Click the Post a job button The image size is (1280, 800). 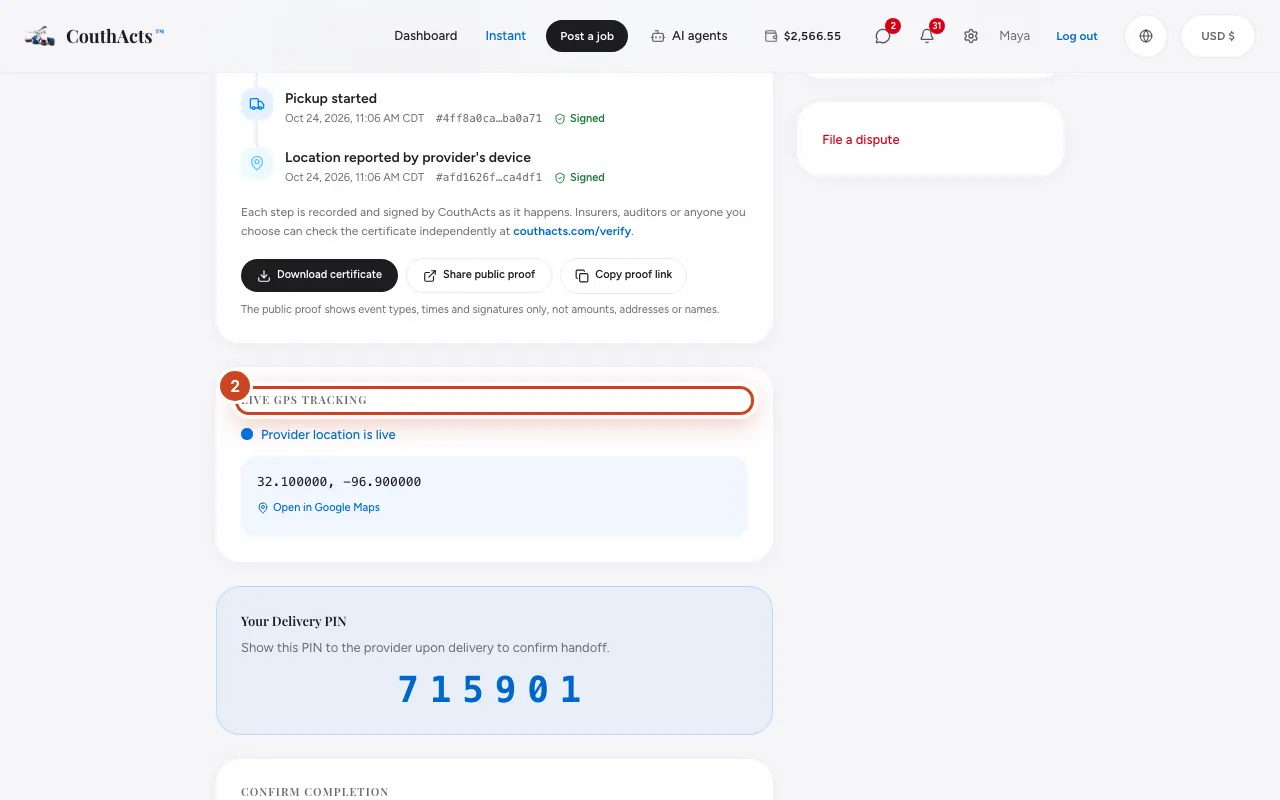tap(587, 36)
